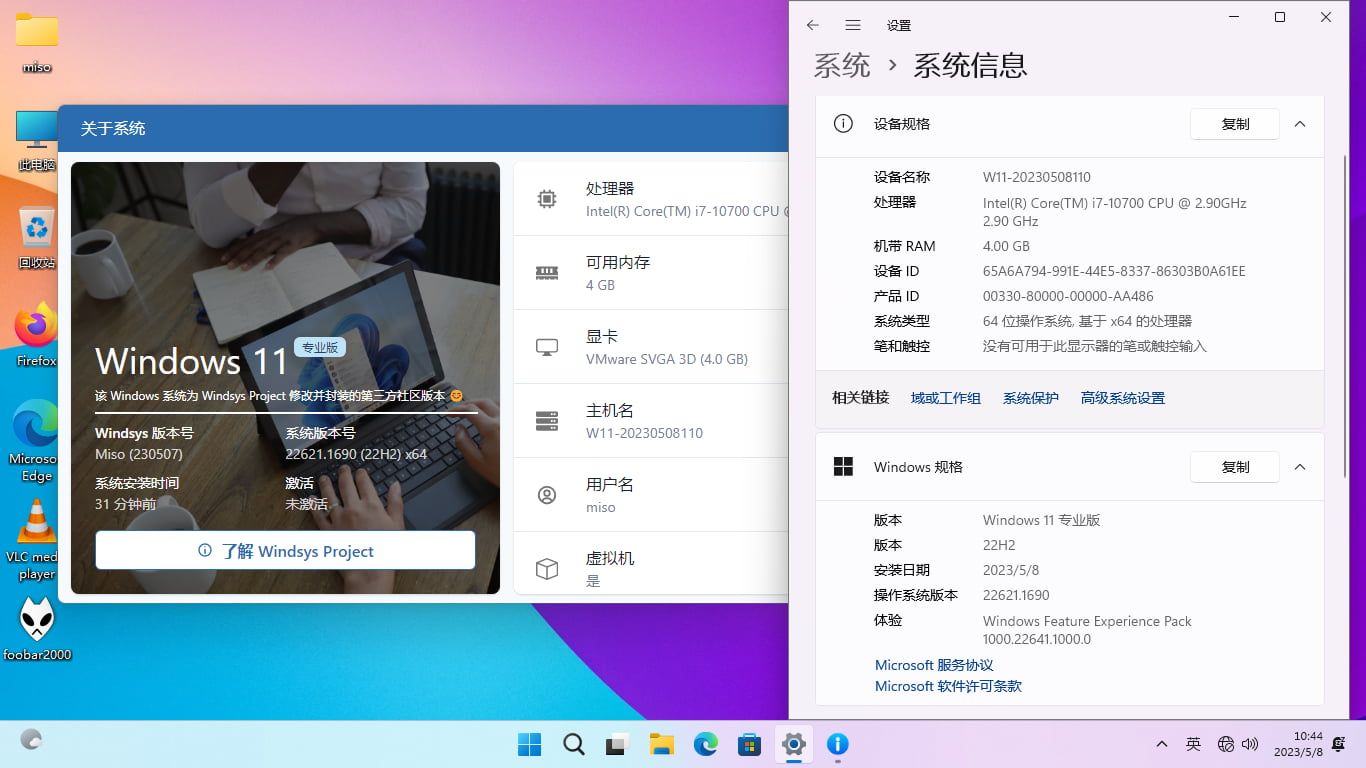Collapse the Windows 规格 section chevron

(x=1300, y=467)
